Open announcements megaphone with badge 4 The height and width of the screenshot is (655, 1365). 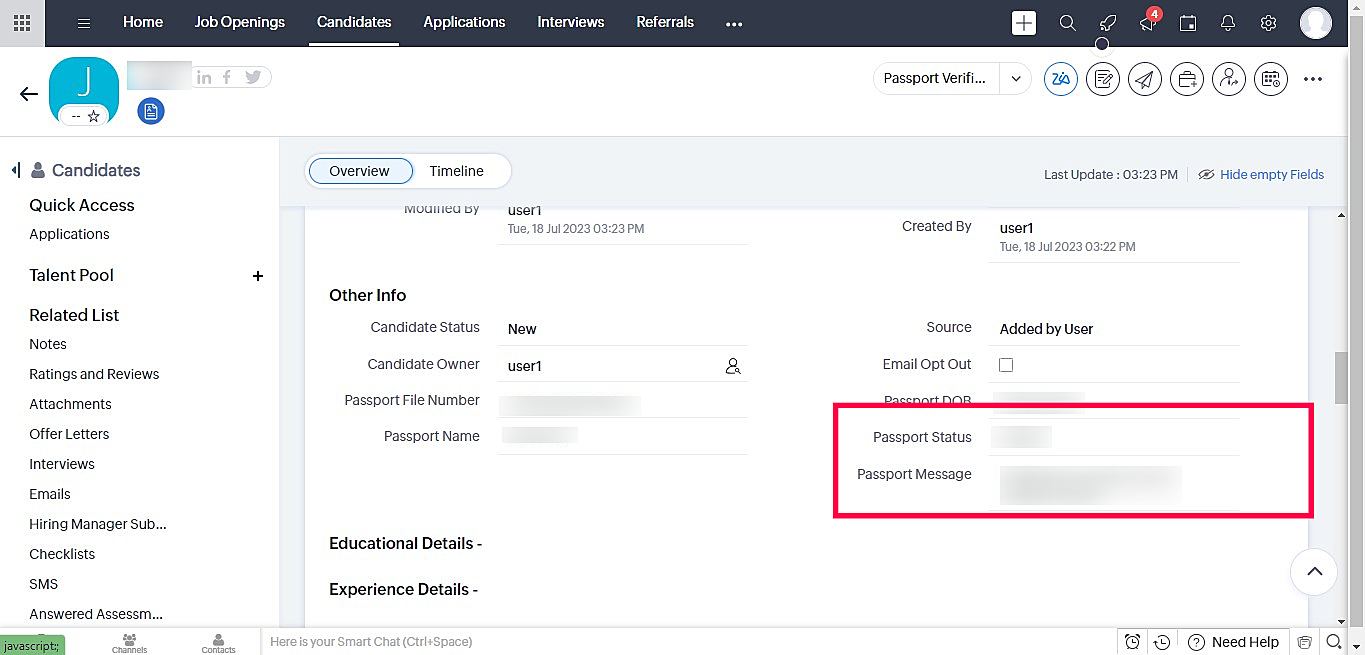pyautogui.click(x=1148, y=22)
